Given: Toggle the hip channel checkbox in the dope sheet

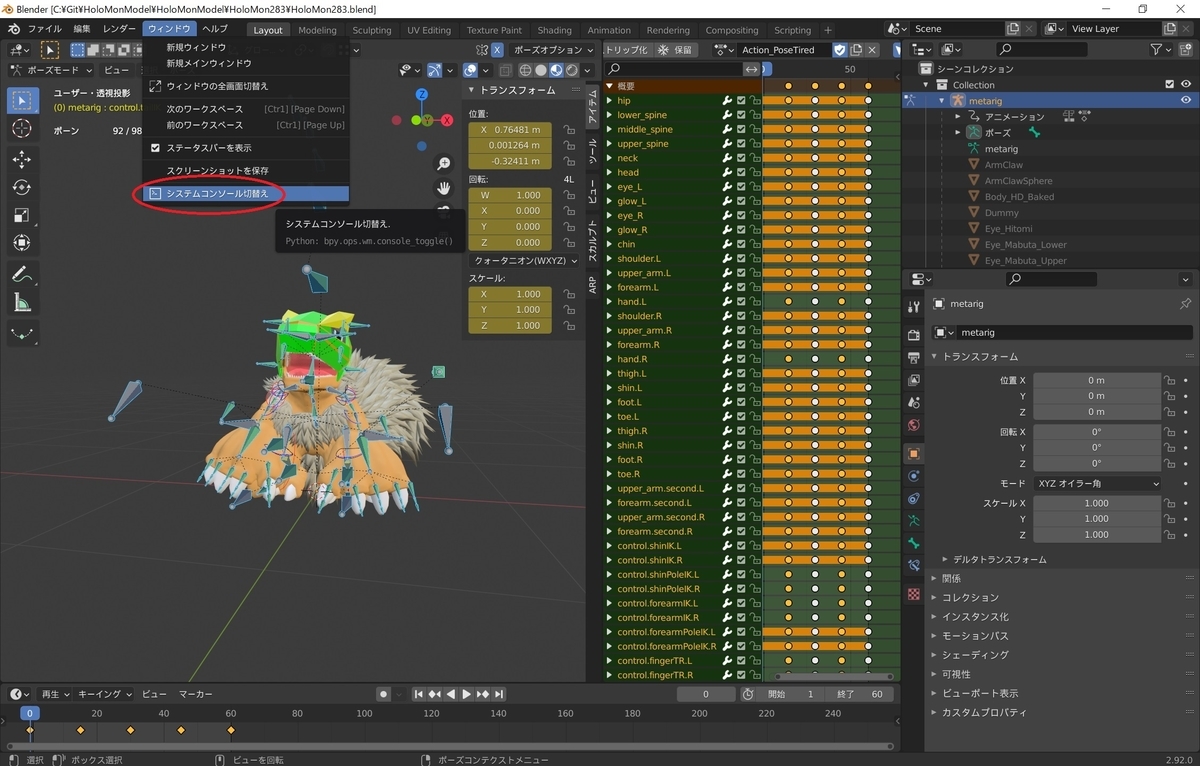Looking at the screenshot, I should click(741, 100).
